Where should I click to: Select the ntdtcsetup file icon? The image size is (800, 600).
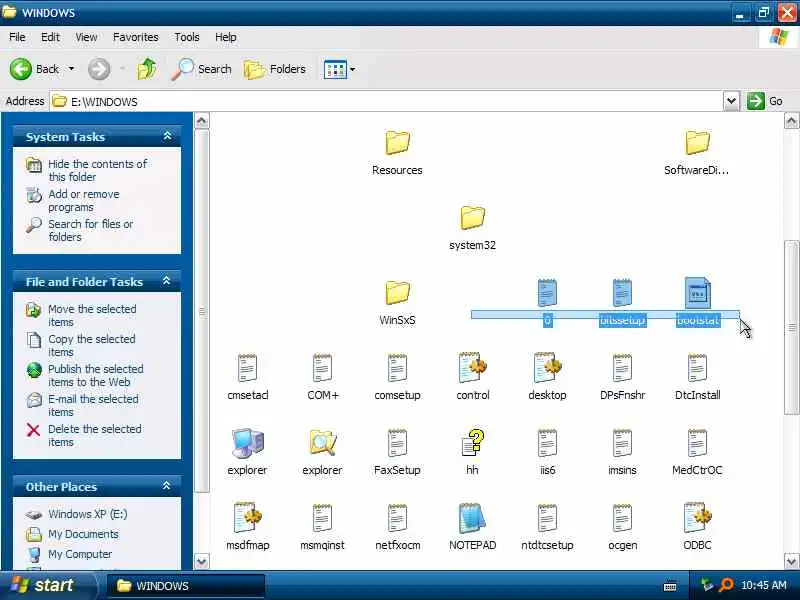coord(547,517)
